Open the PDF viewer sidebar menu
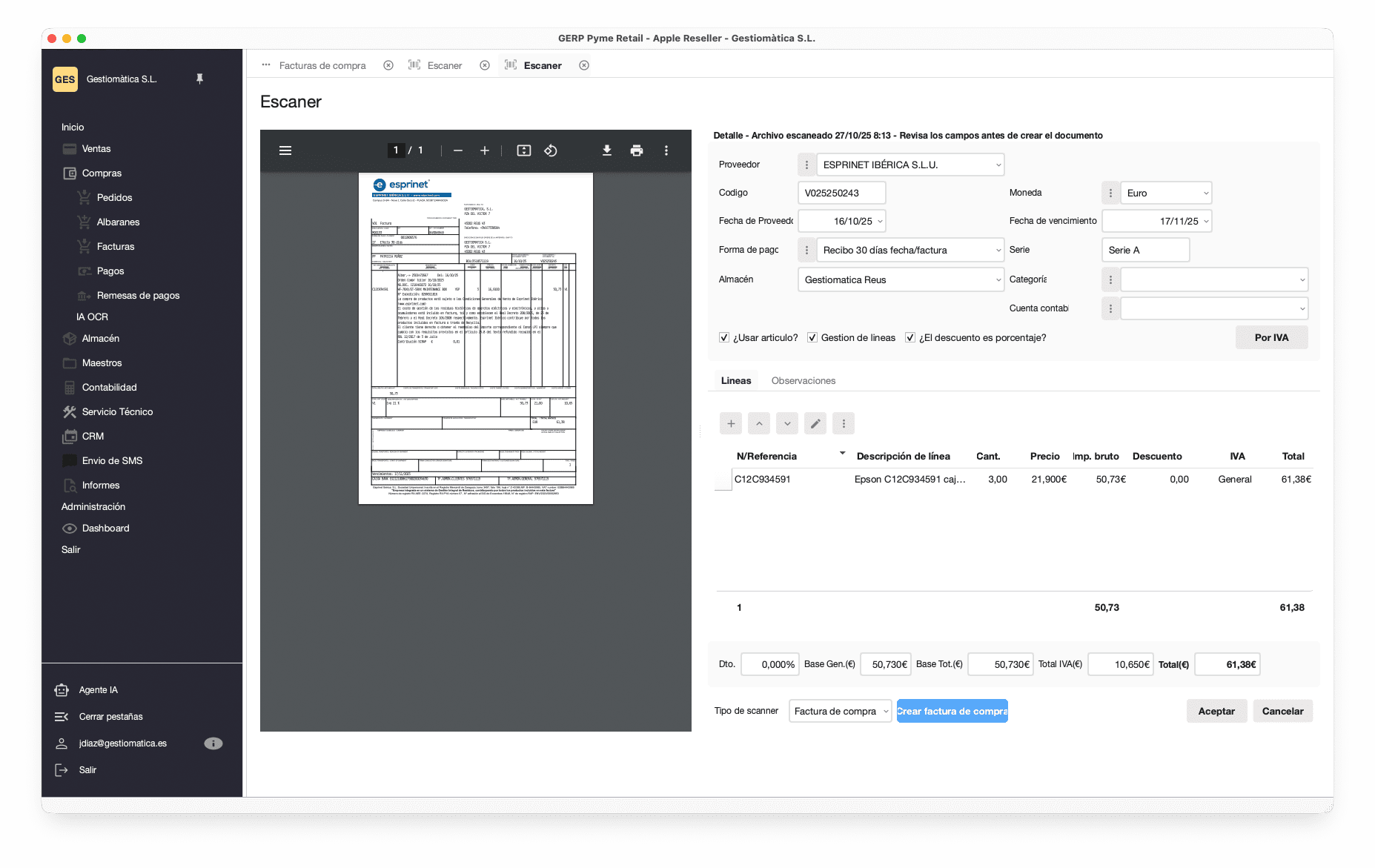 [x=285, y=150]
